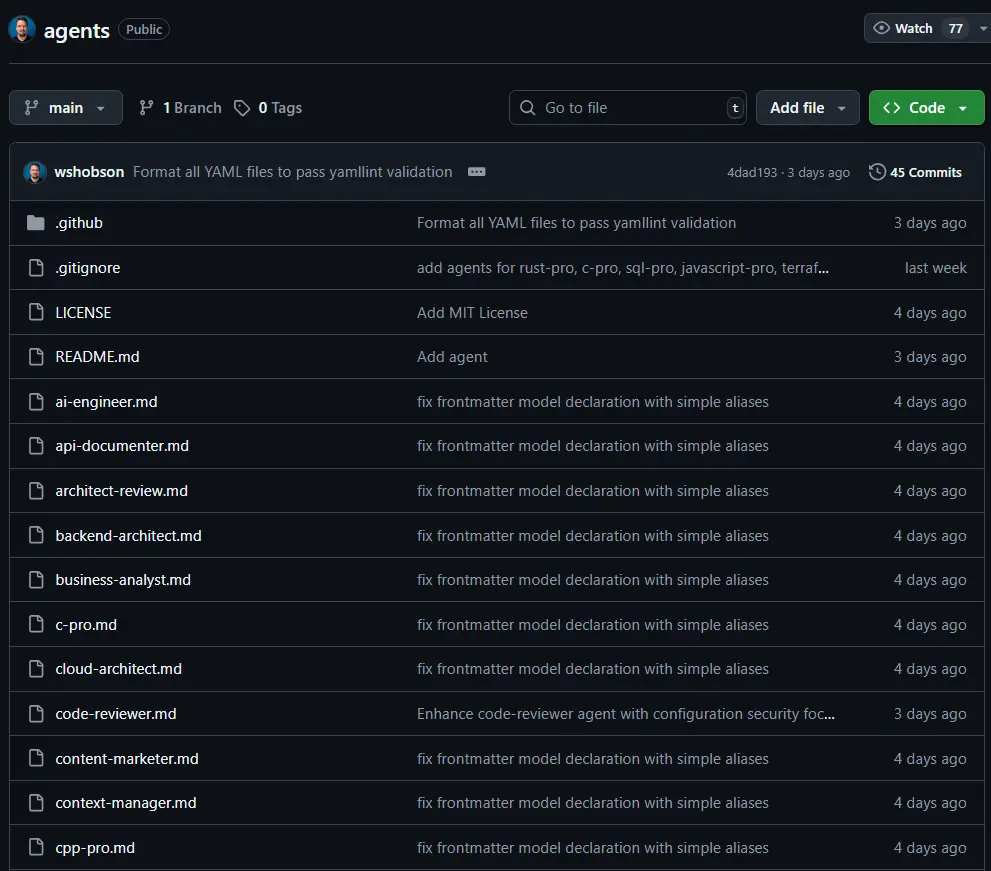Expand the truncated commit message ellipsis
This screenshot has height=871, width=991.
476,172
